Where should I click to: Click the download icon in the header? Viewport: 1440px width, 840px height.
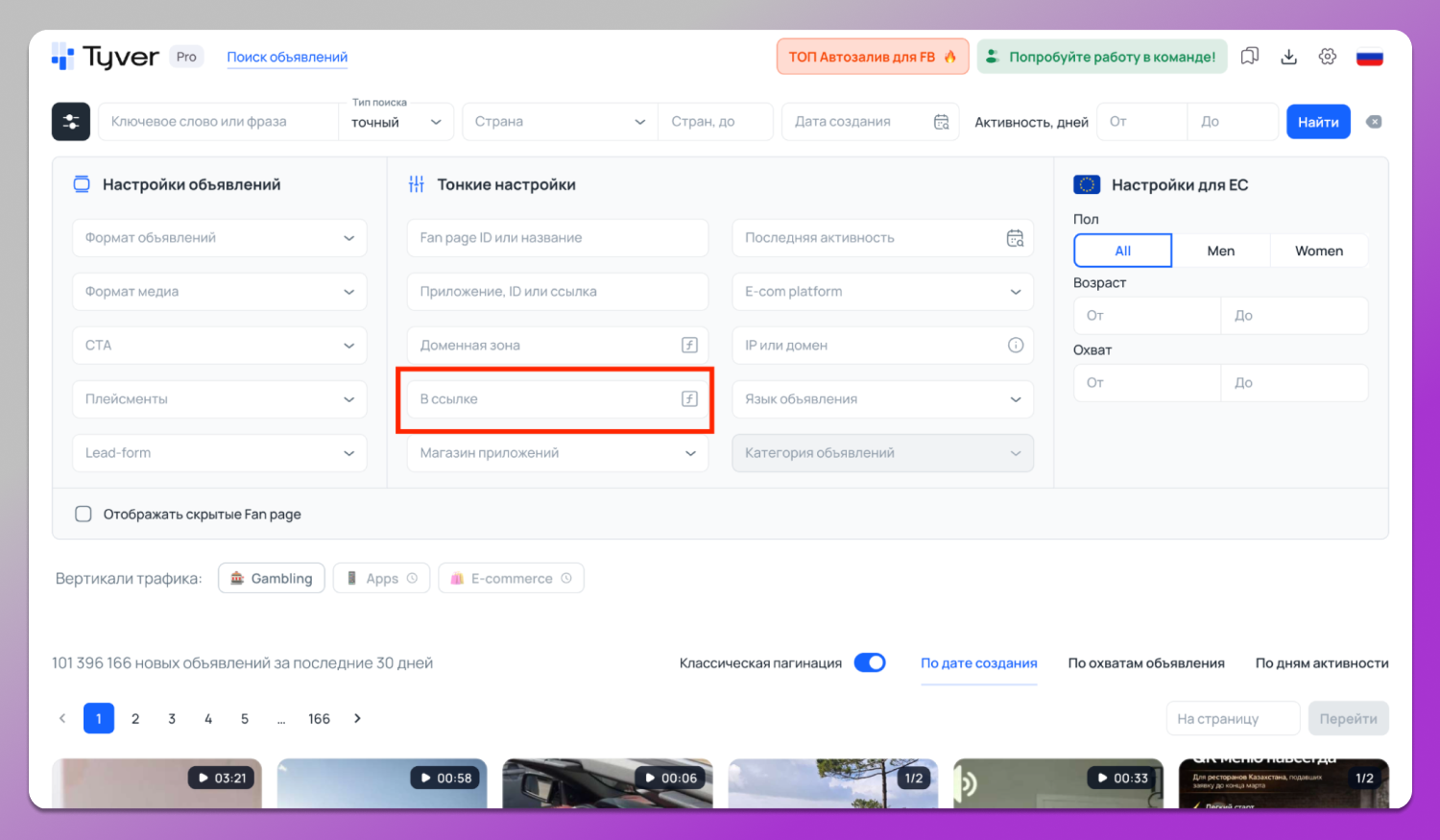[x=1288, y=56]
